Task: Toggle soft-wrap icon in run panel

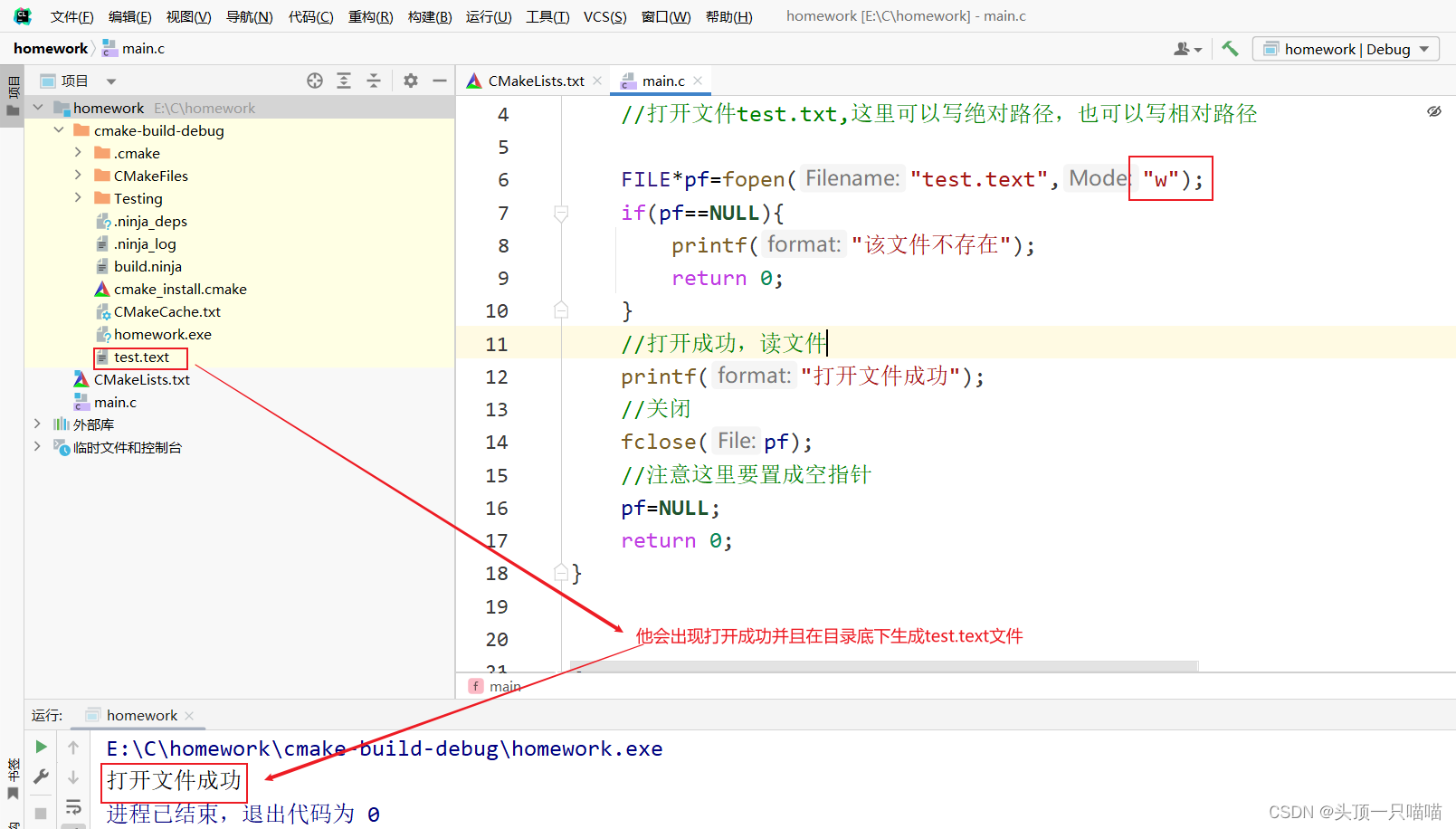Action: pyautogui.click(x=73, y=806)
